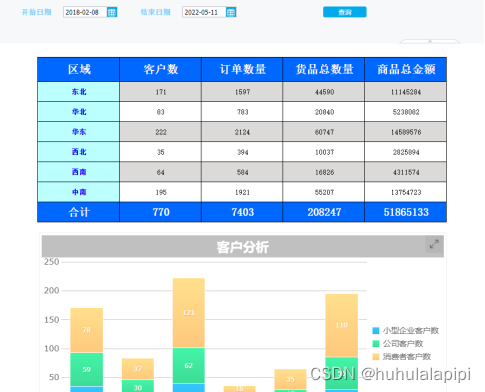Click the green bar segment labeled 62
Viewport: 485px width, 392px height.
tap(189, 366)
